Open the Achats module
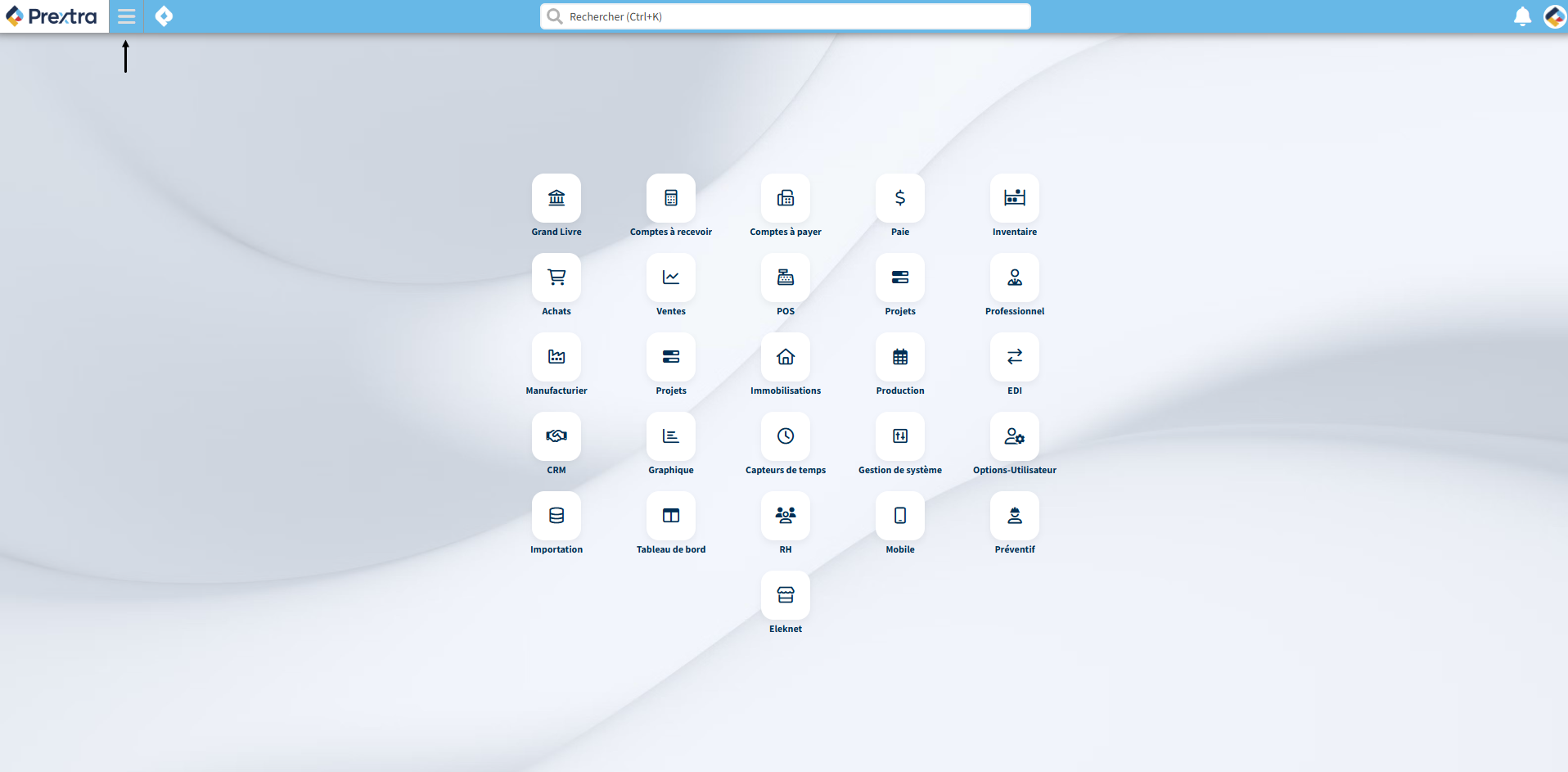This screenshot has width=1568, height=772. point(556,278)
